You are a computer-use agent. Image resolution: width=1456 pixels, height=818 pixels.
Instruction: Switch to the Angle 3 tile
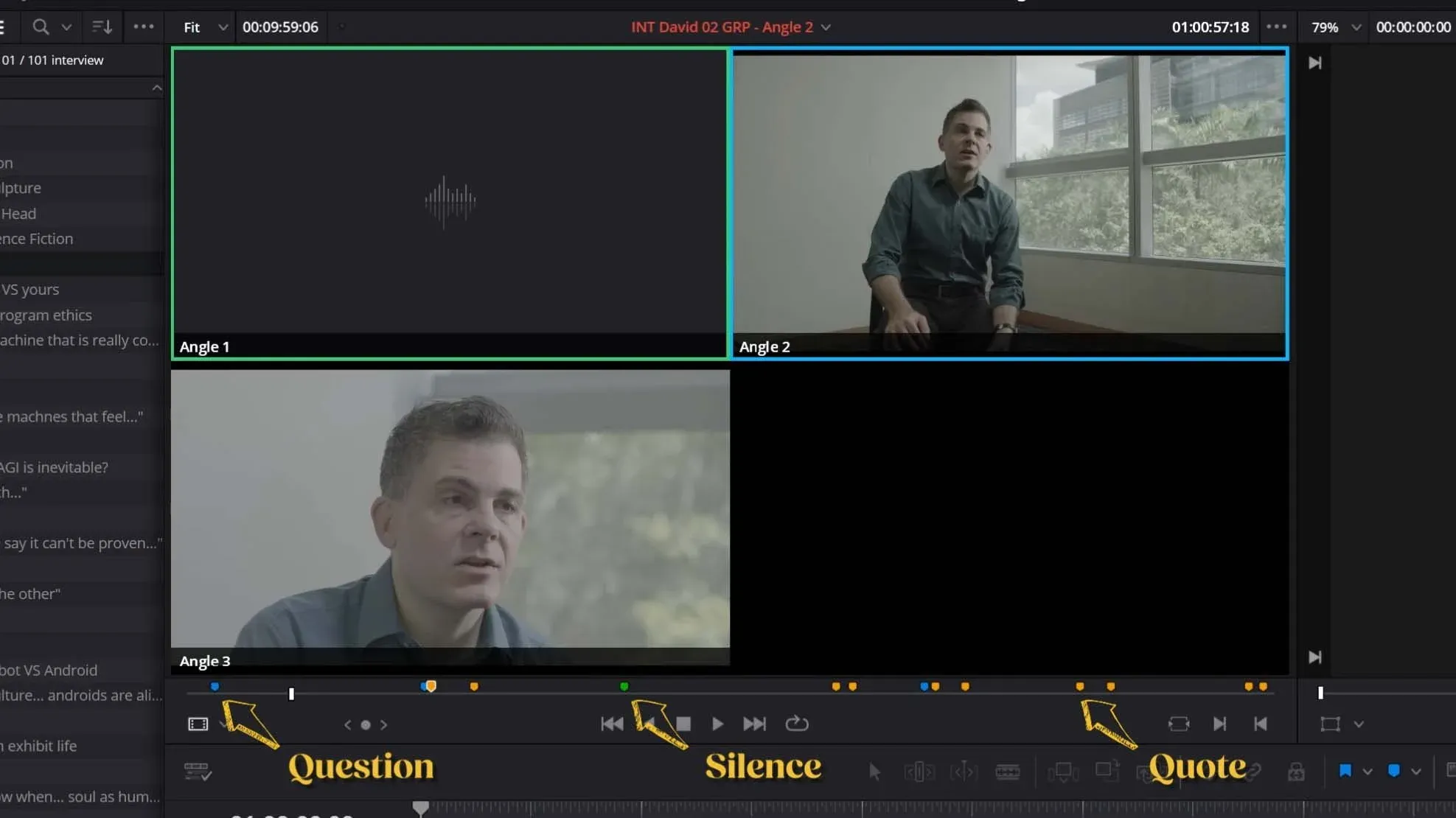(450, 518)
